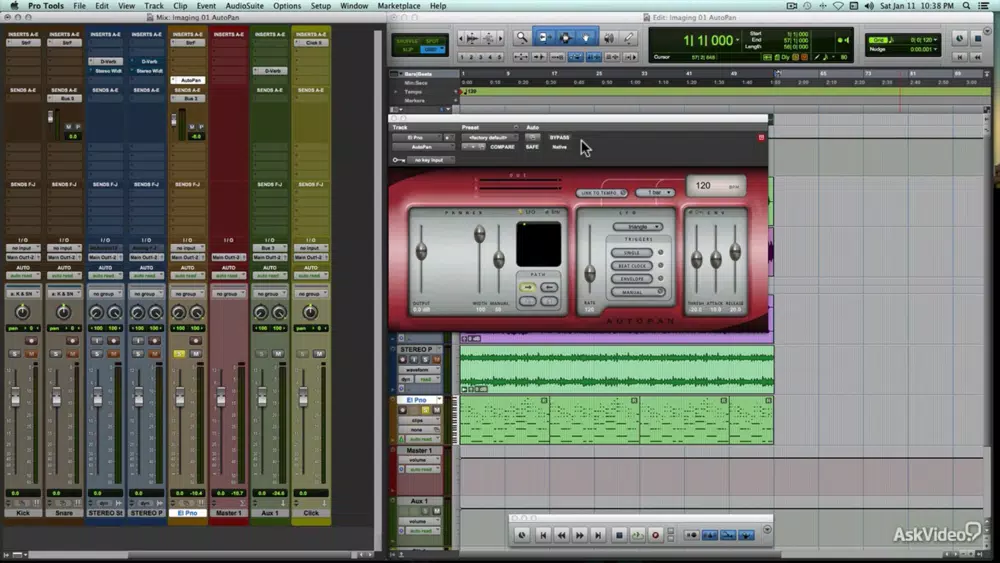Mute the Click track in mixer

pos(319,354)
